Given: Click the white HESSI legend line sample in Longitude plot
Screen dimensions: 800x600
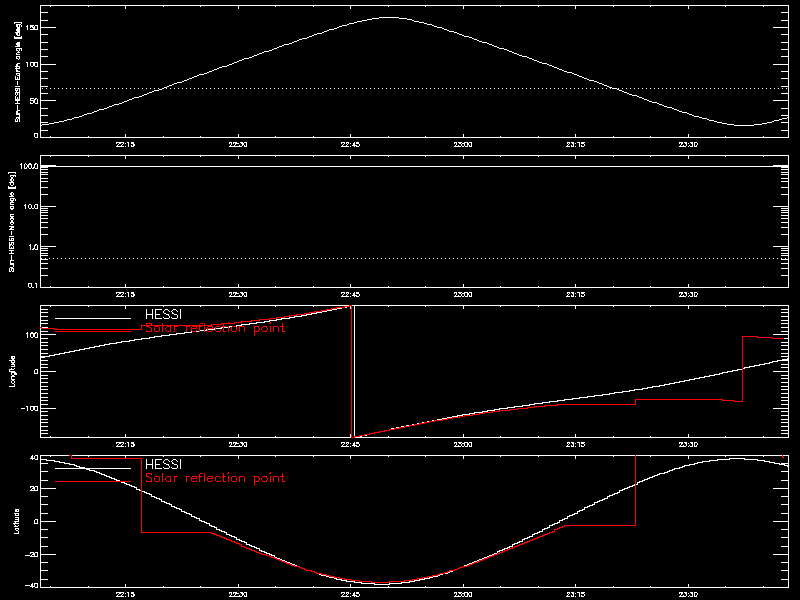Looking at the screenshot, I should tap(93, 318).
